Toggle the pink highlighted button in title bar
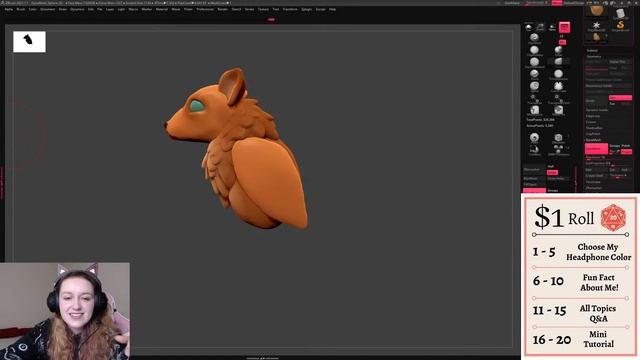Screen dimensions: 640x360 click(557, 3)
